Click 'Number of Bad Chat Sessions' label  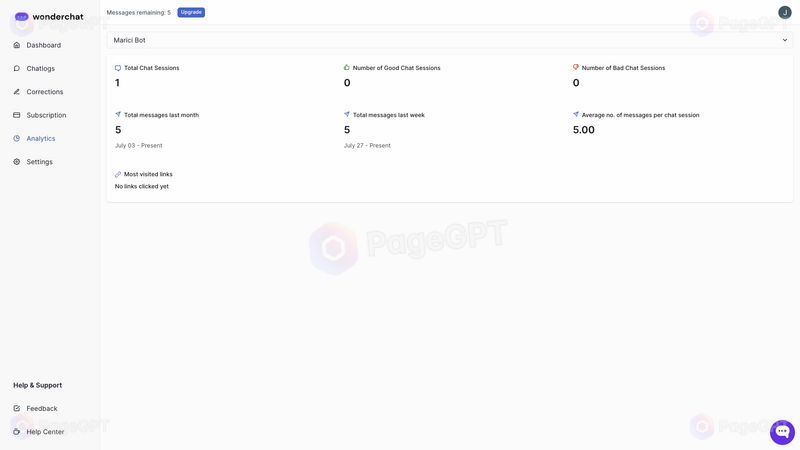click(x=623, y=68)
